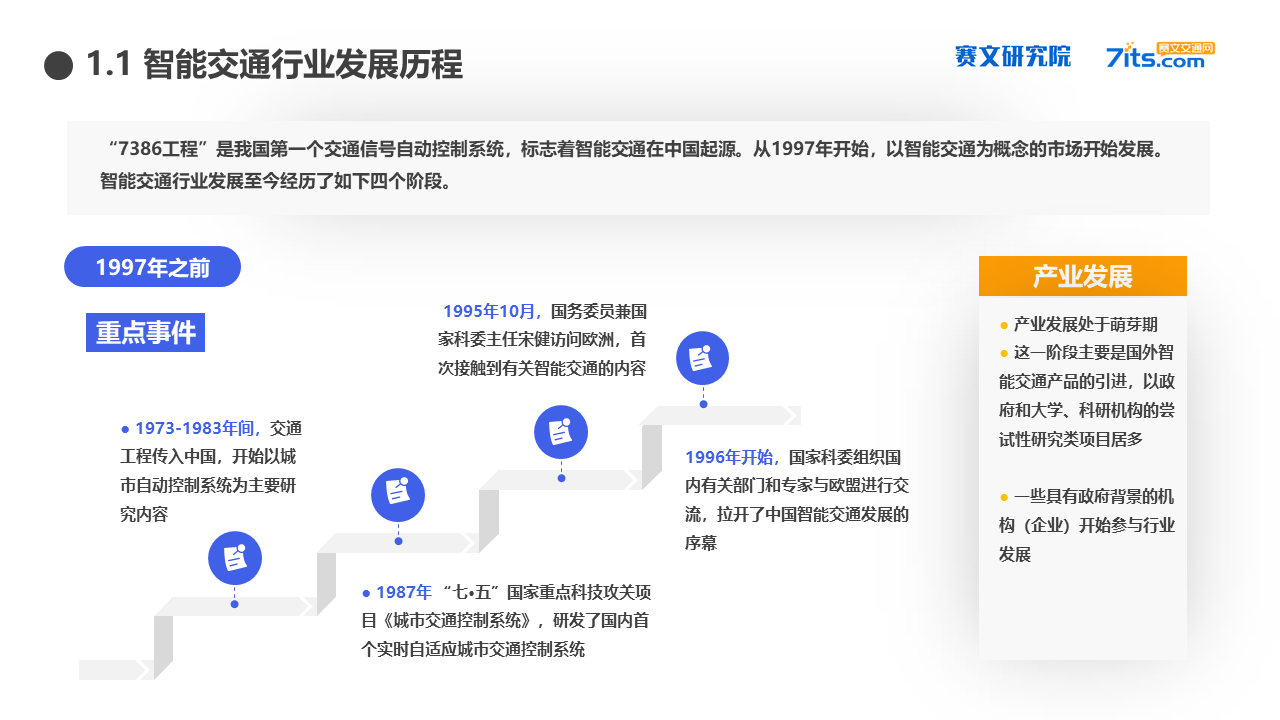
Task: Select the 1997年之前 pill label
Action: pyautogui.click(x=153, y=267)
